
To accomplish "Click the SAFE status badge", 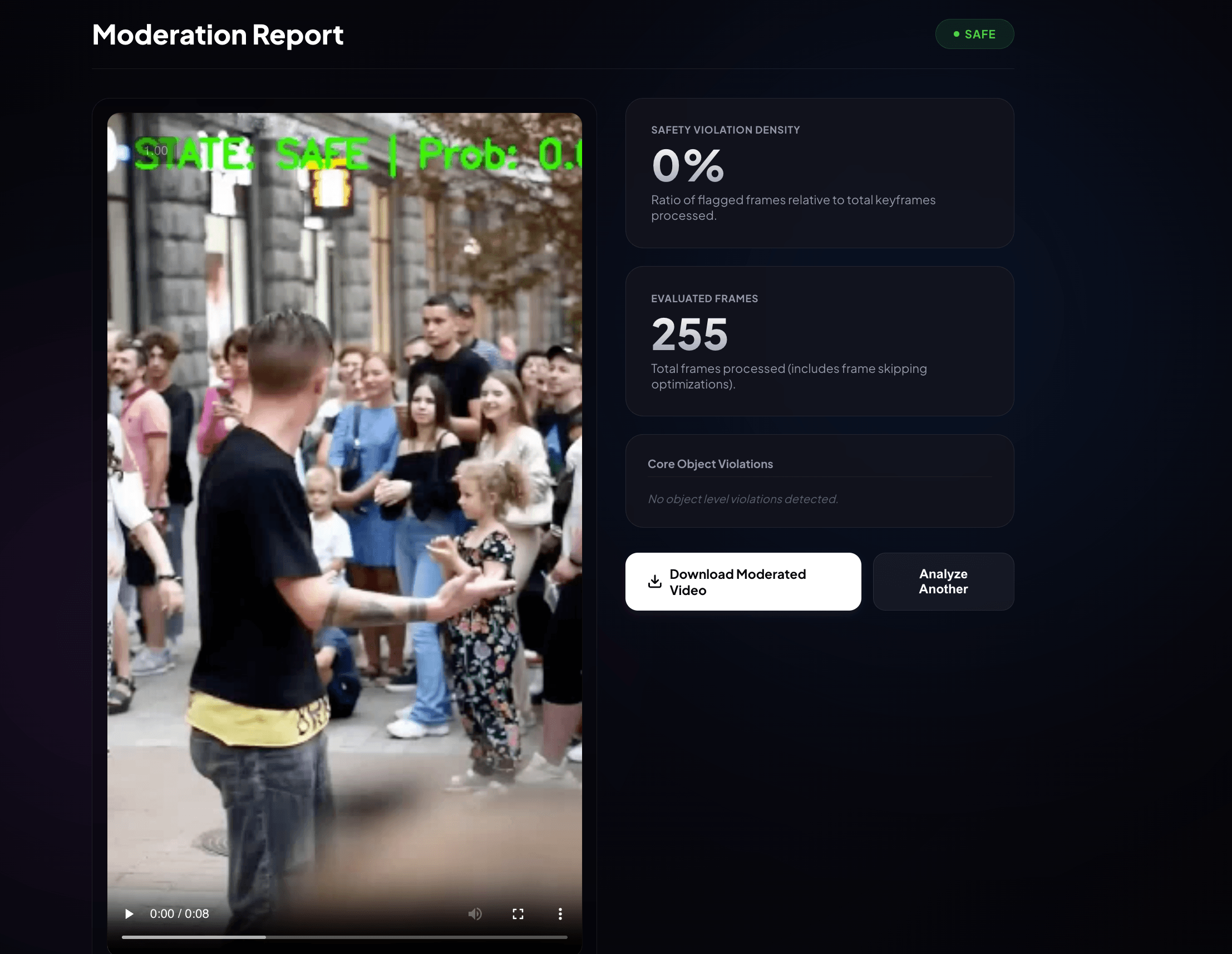I will (x=974, y=34).
